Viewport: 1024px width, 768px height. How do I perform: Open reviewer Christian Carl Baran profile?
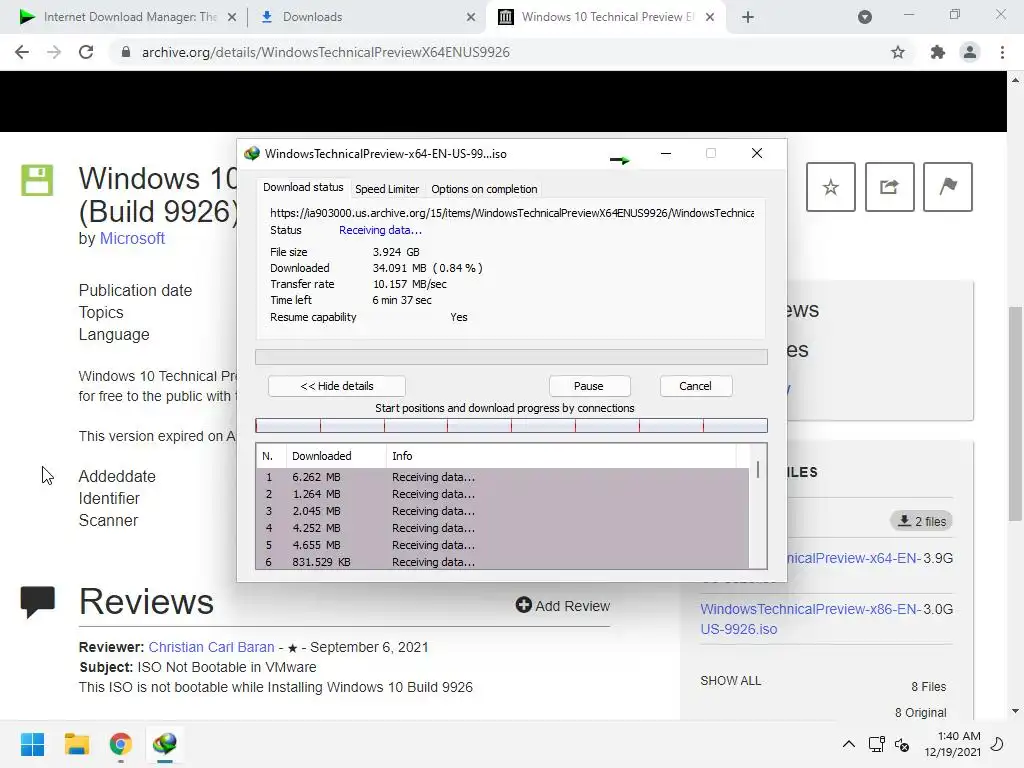tap(211, 647)
